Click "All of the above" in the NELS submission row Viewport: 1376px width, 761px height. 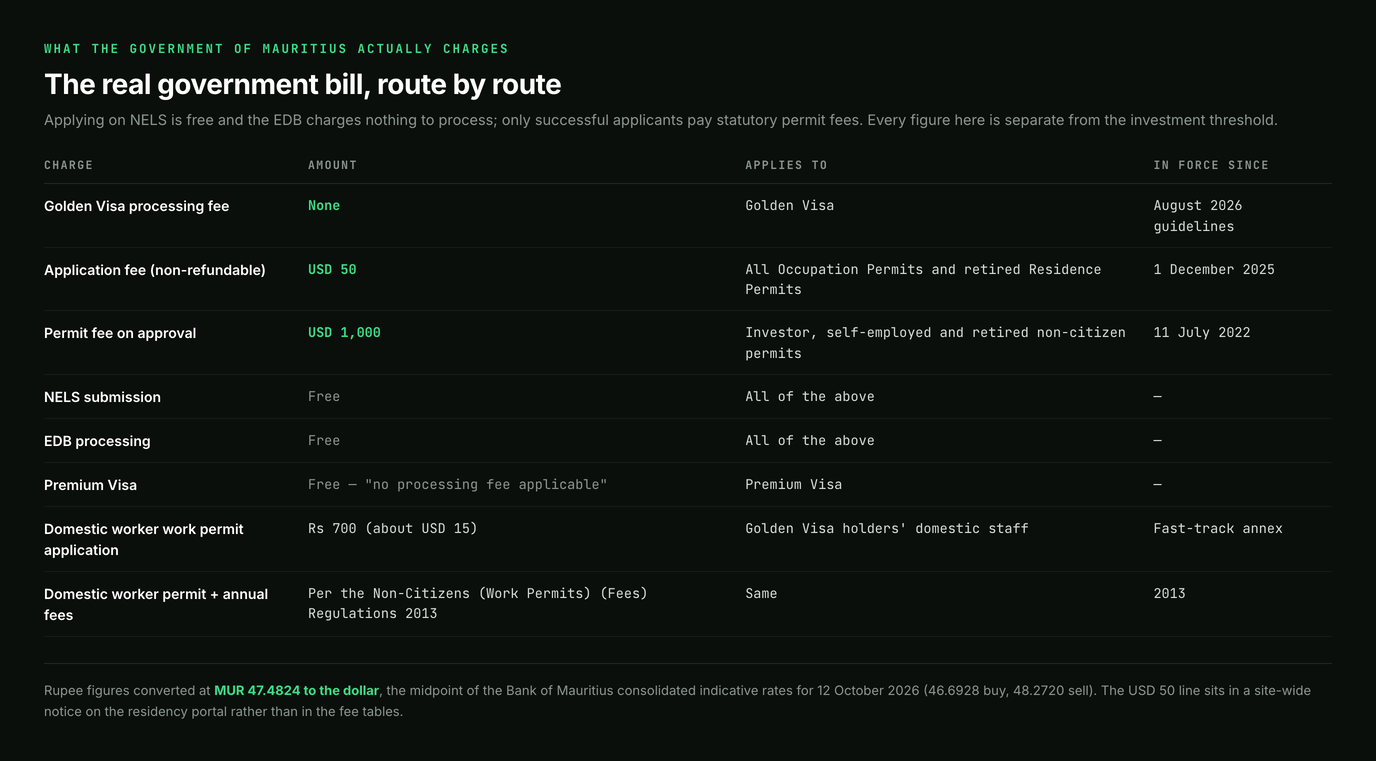(810, 397)
